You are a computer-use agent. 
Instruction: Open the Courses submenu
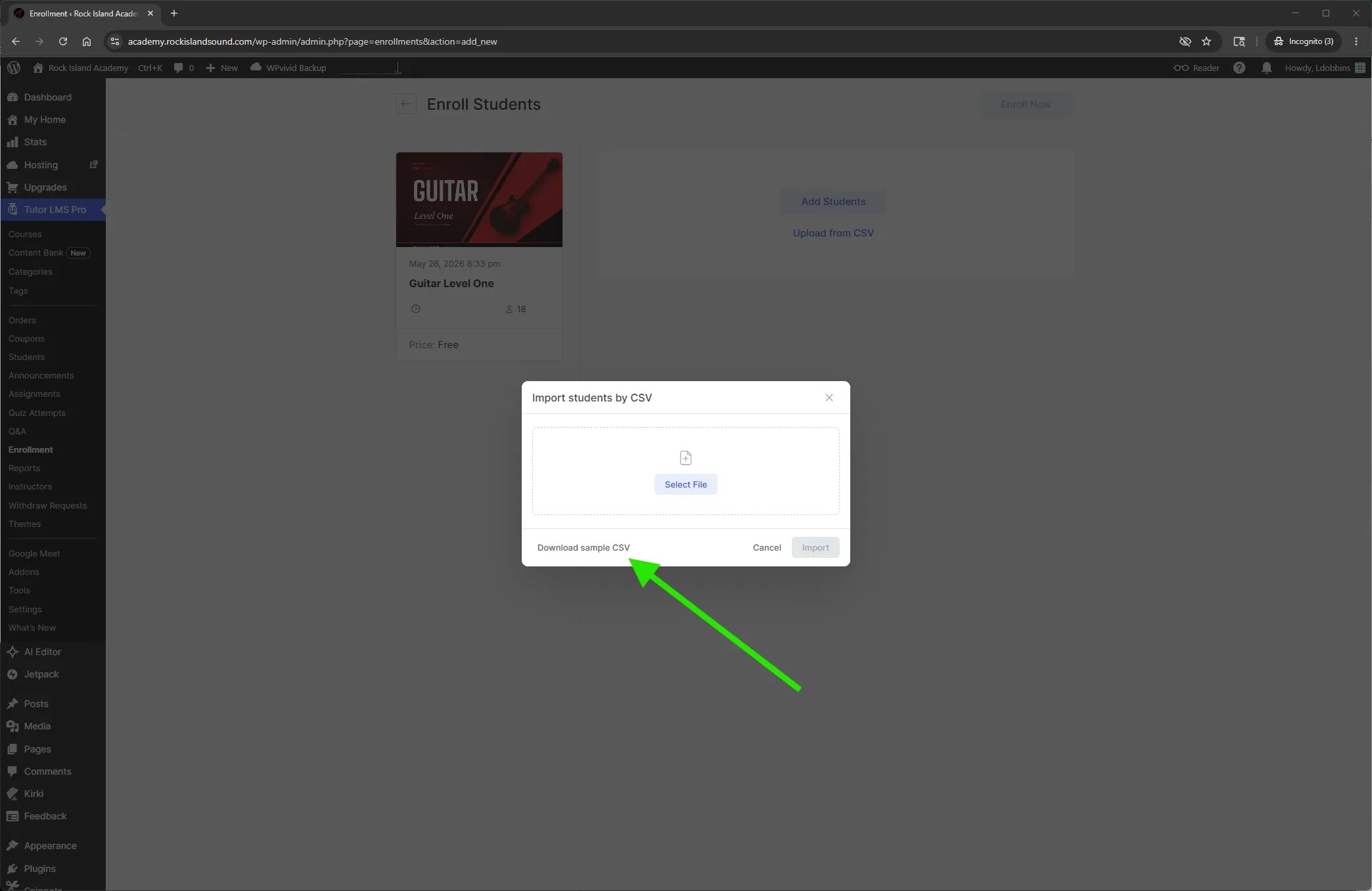[x=25, y=234]
